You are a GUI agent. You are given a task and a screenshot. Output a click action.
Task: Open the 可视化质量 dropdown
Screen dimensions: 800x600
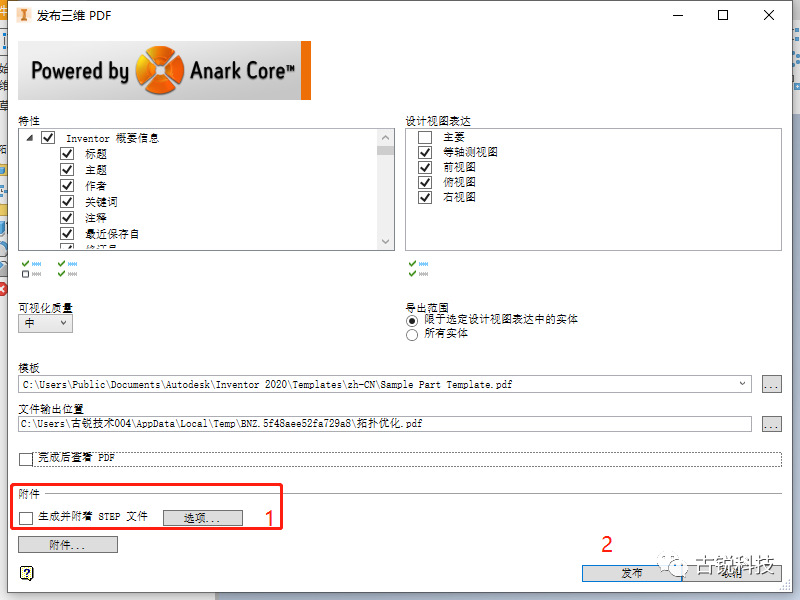(45, 323)
